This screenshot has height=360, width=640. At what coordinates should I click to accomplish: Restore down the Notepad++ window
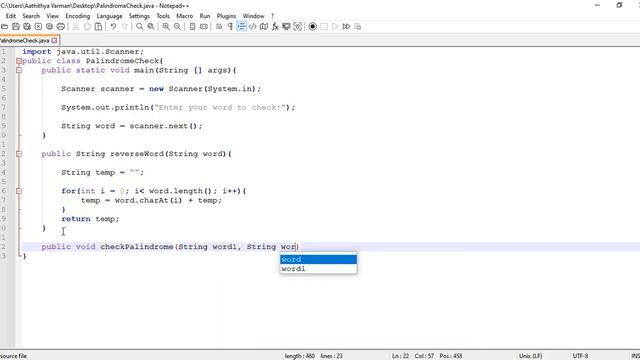click(619, 5)
